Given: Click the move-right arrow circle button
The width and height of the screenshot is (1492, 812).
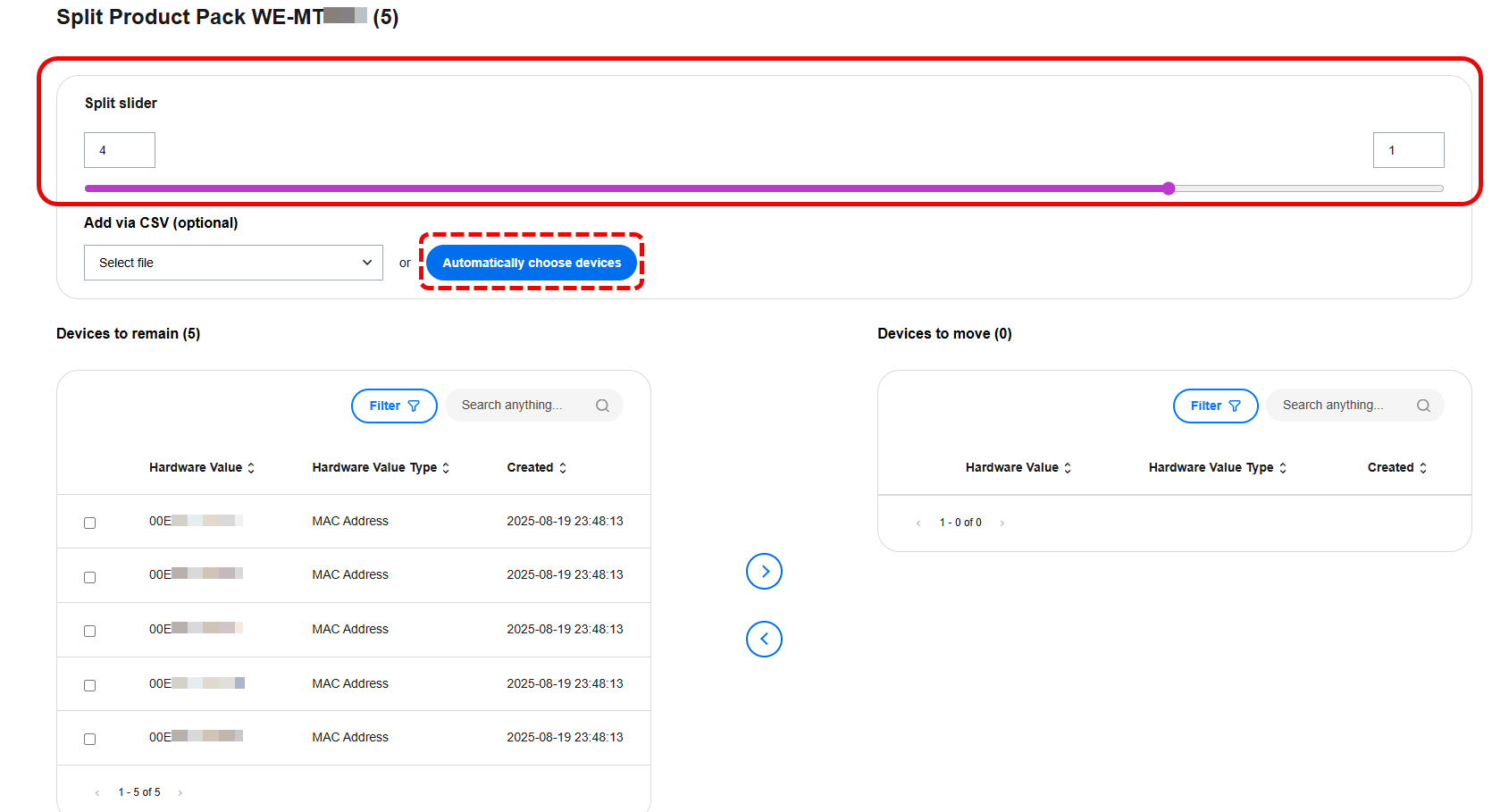Looking at the screenshot, I should [x=764, y=572].
